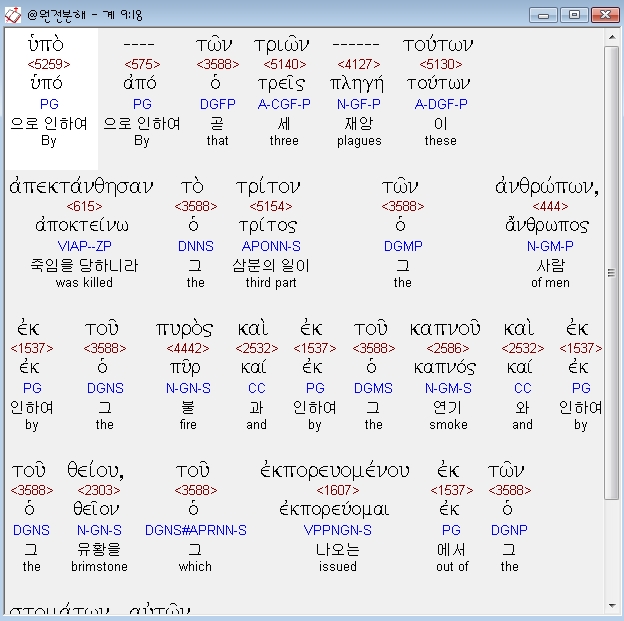Click the gloss 'which'

pos(195,567)
